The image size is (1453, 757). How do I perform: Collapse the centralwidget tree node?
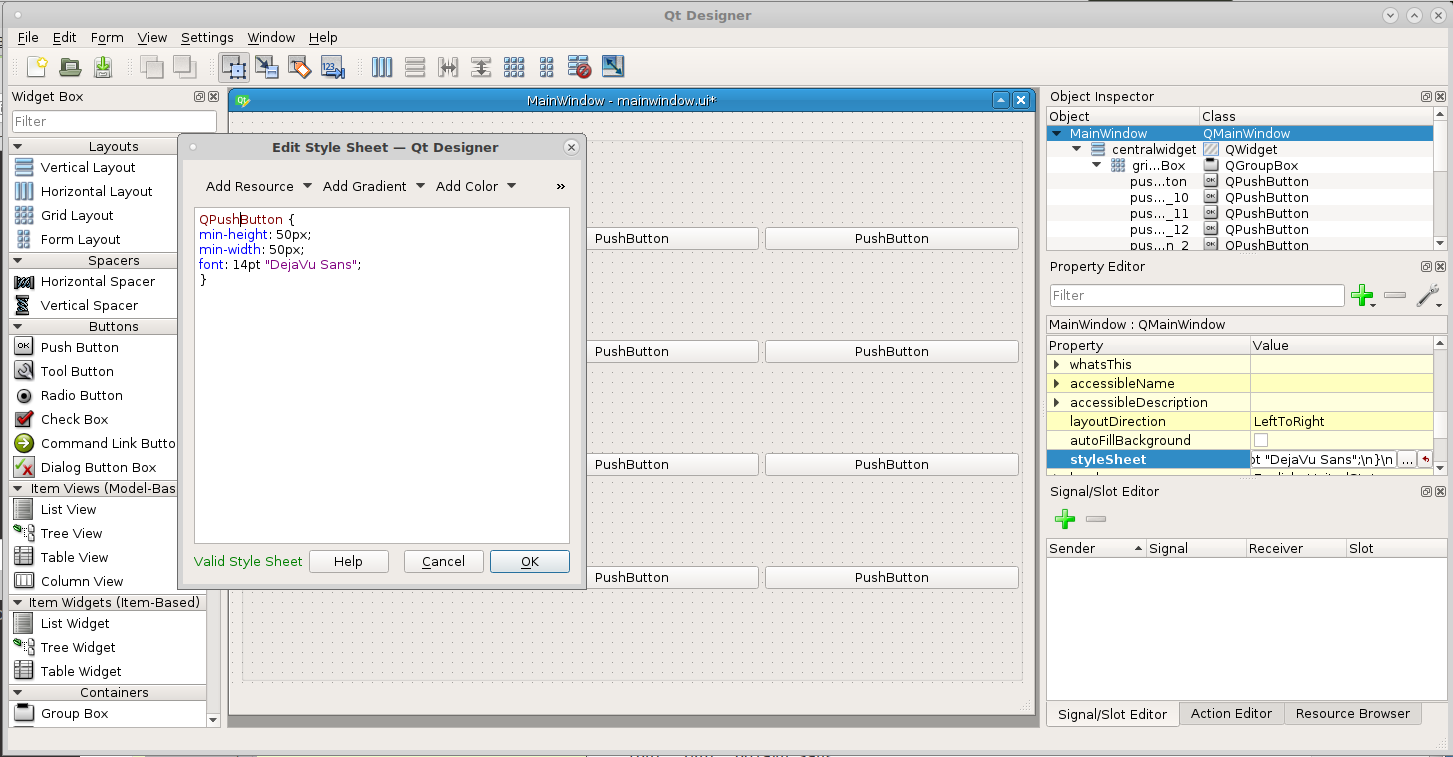pyautogui.click(x=1076, y=149)
